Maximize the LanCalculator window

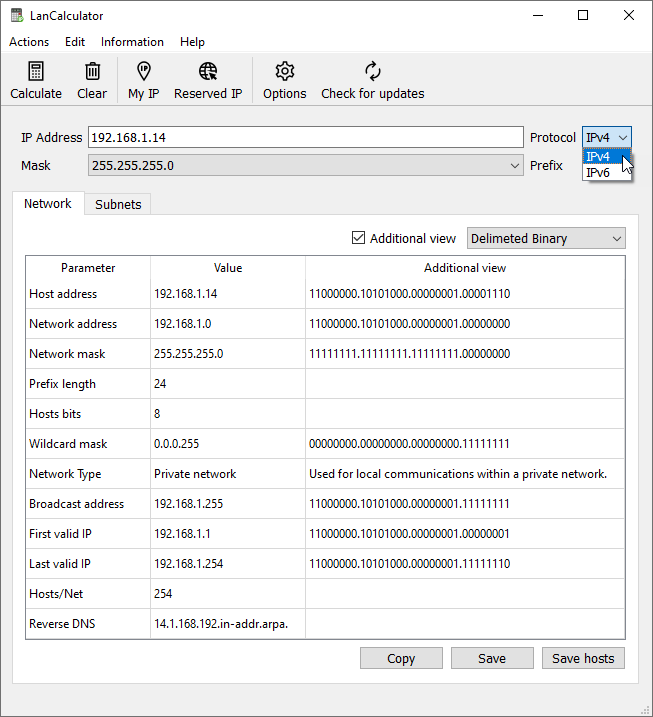pyautogui.click(x=583, y=15)
